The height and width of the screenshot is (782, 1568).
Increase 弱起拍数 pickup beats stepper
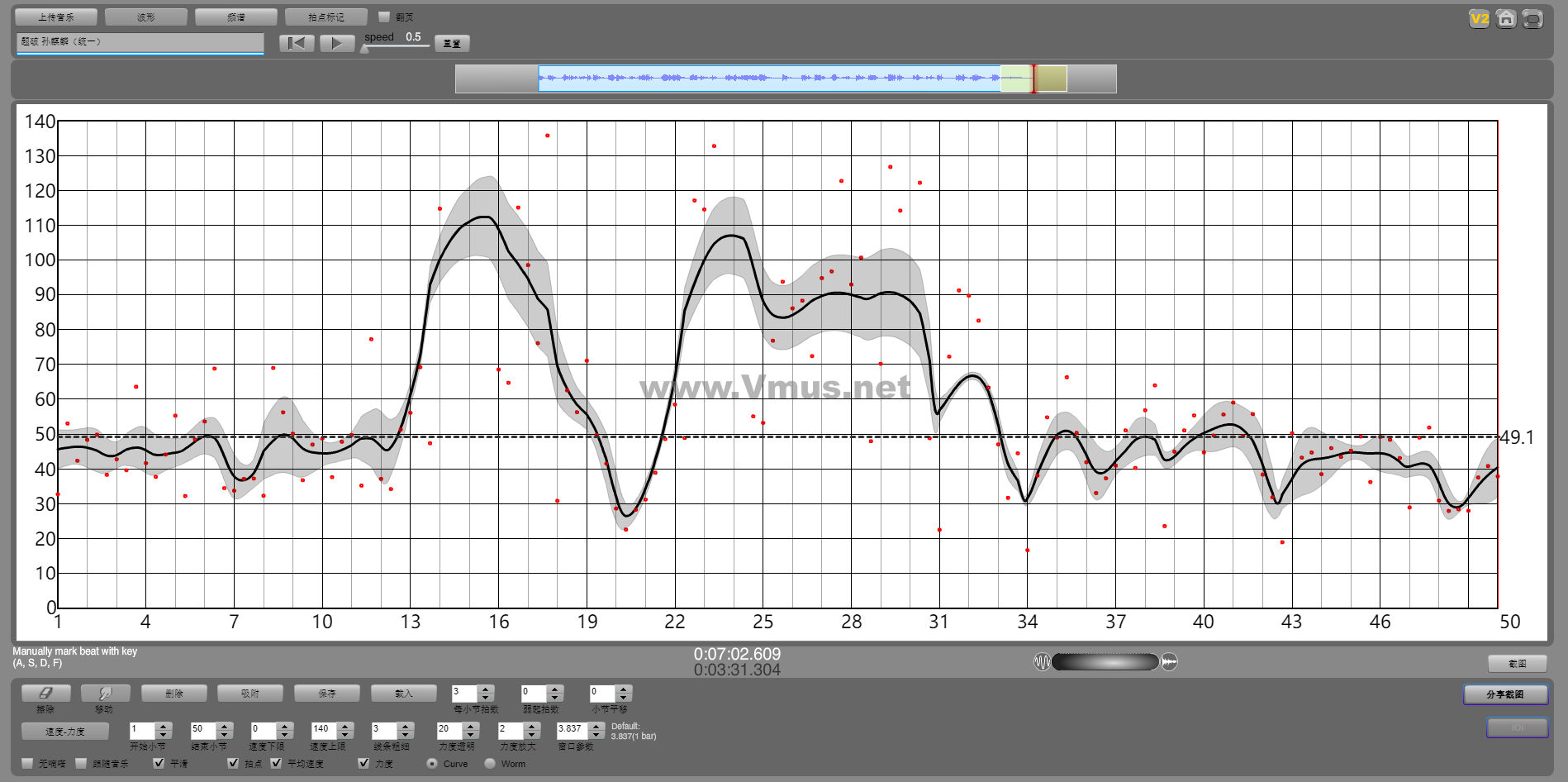[x=555, y=689]
